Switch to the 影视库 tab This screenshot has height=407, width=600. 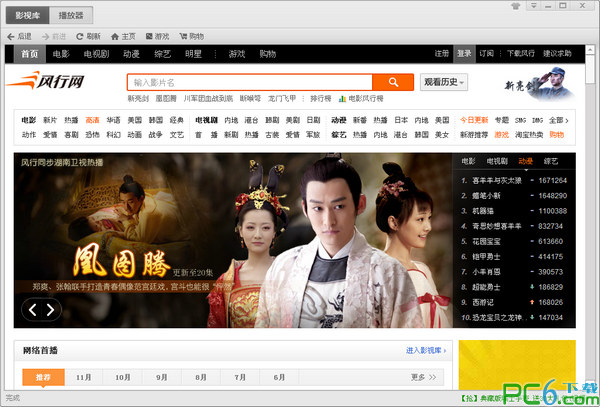28,16
